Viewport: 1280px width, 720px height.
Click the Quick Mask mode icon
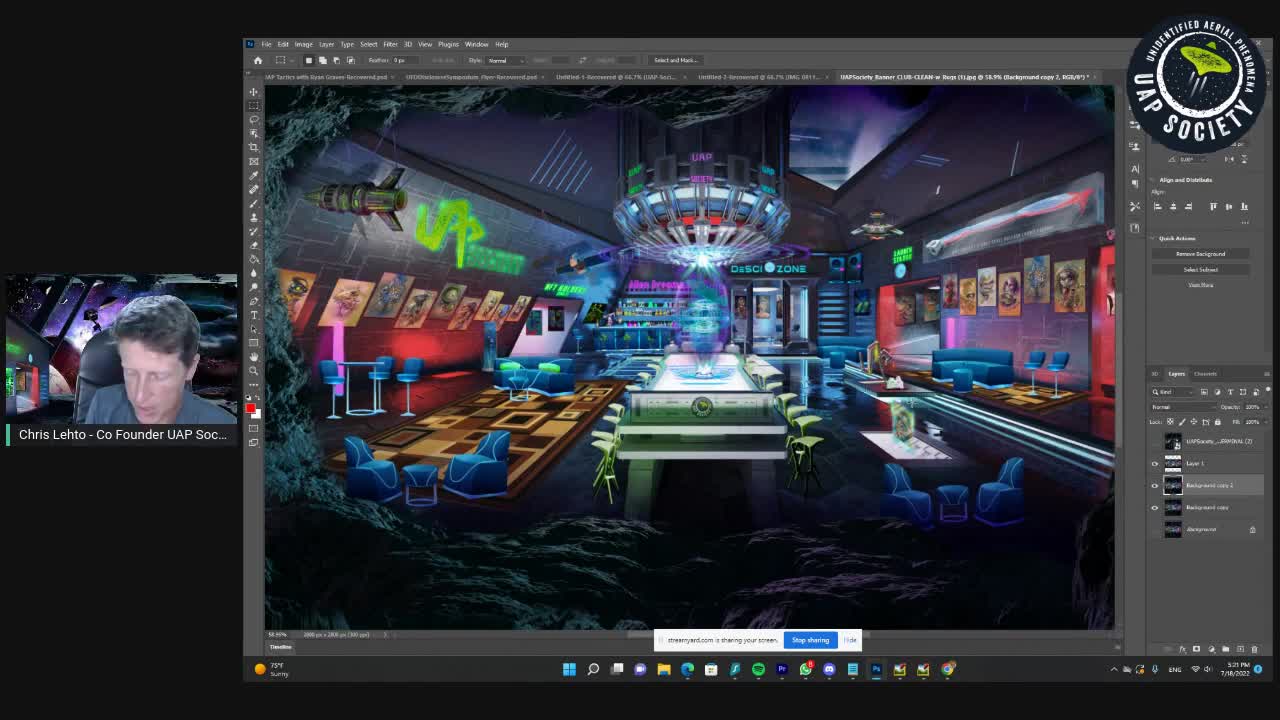(x=254, y=428)
